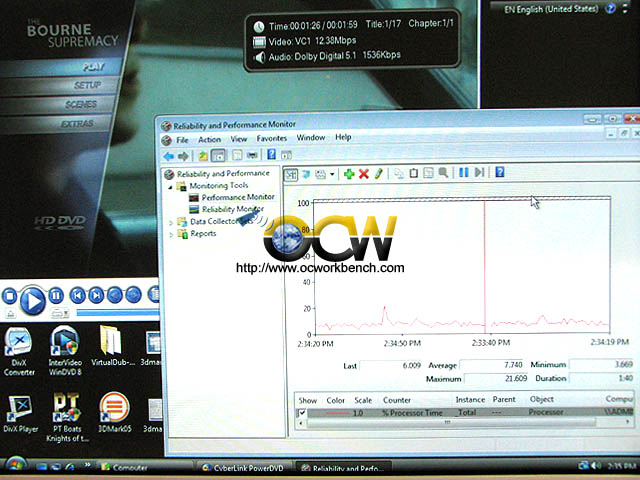Click PowerDVD large play button
The image size is (640, 480).
(x=33, y=300)
